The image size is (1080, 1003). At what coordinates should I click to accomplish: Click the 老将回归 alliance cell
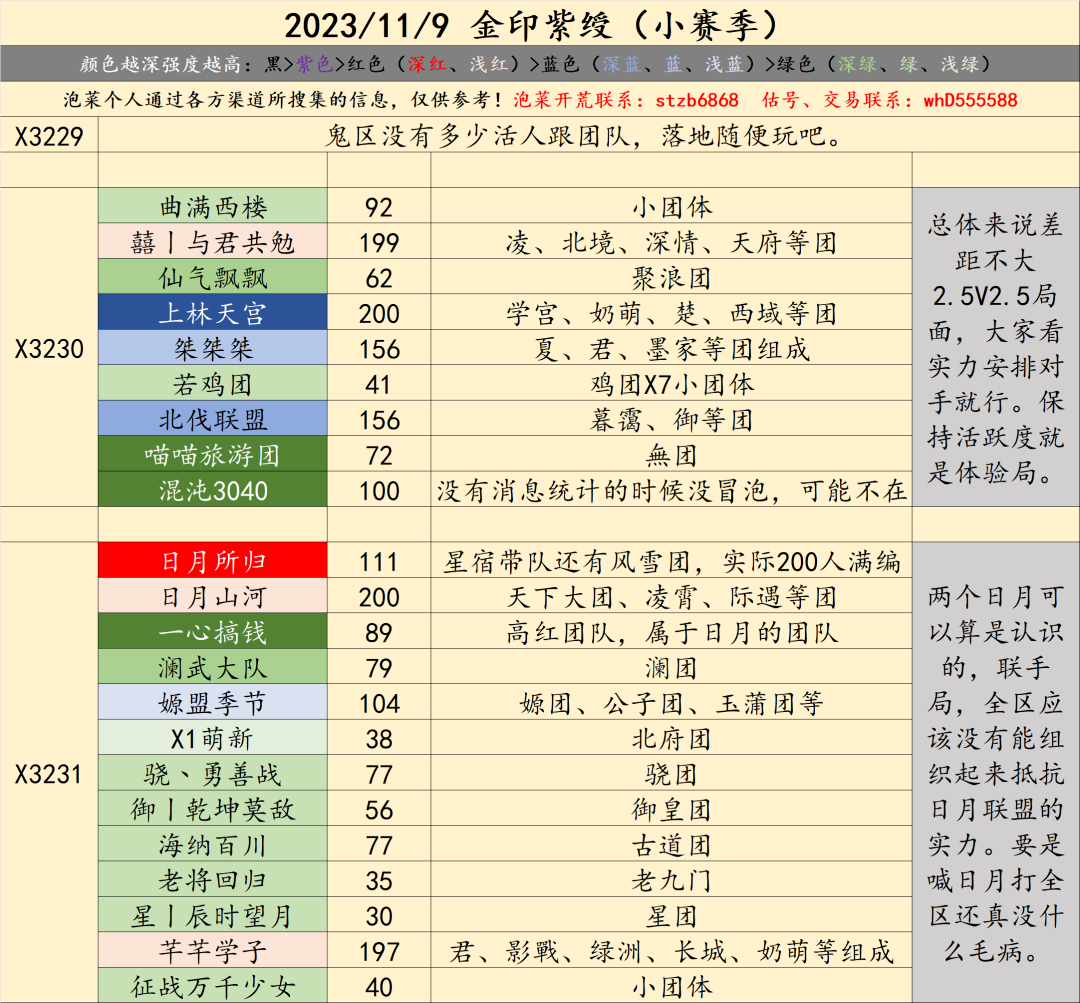(213, 880)
